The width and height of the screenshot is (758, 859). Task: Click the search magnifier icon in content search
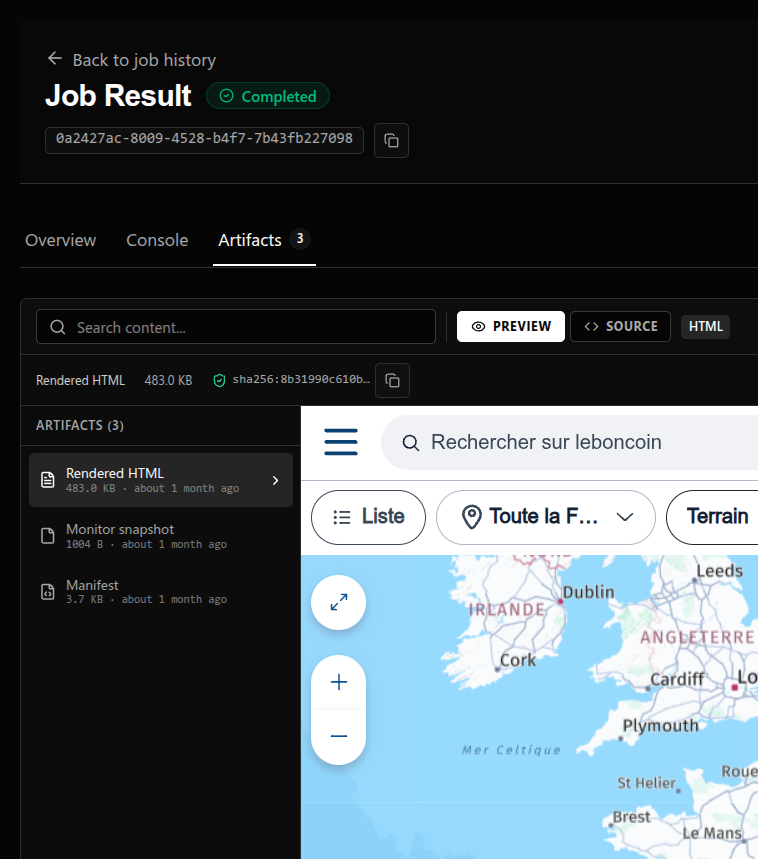click(58, 327)
